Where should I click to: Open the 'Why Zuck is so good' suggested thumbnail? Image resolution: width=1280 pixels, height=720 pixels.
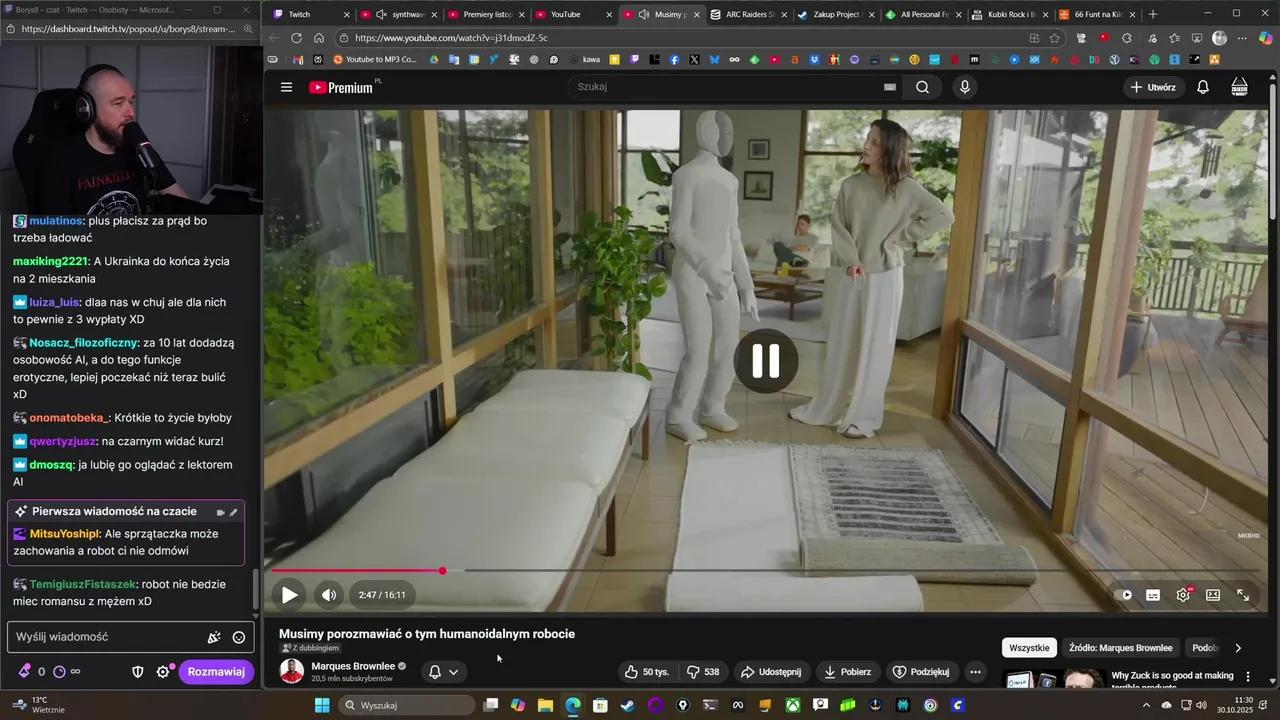[x=1055, y=679]
